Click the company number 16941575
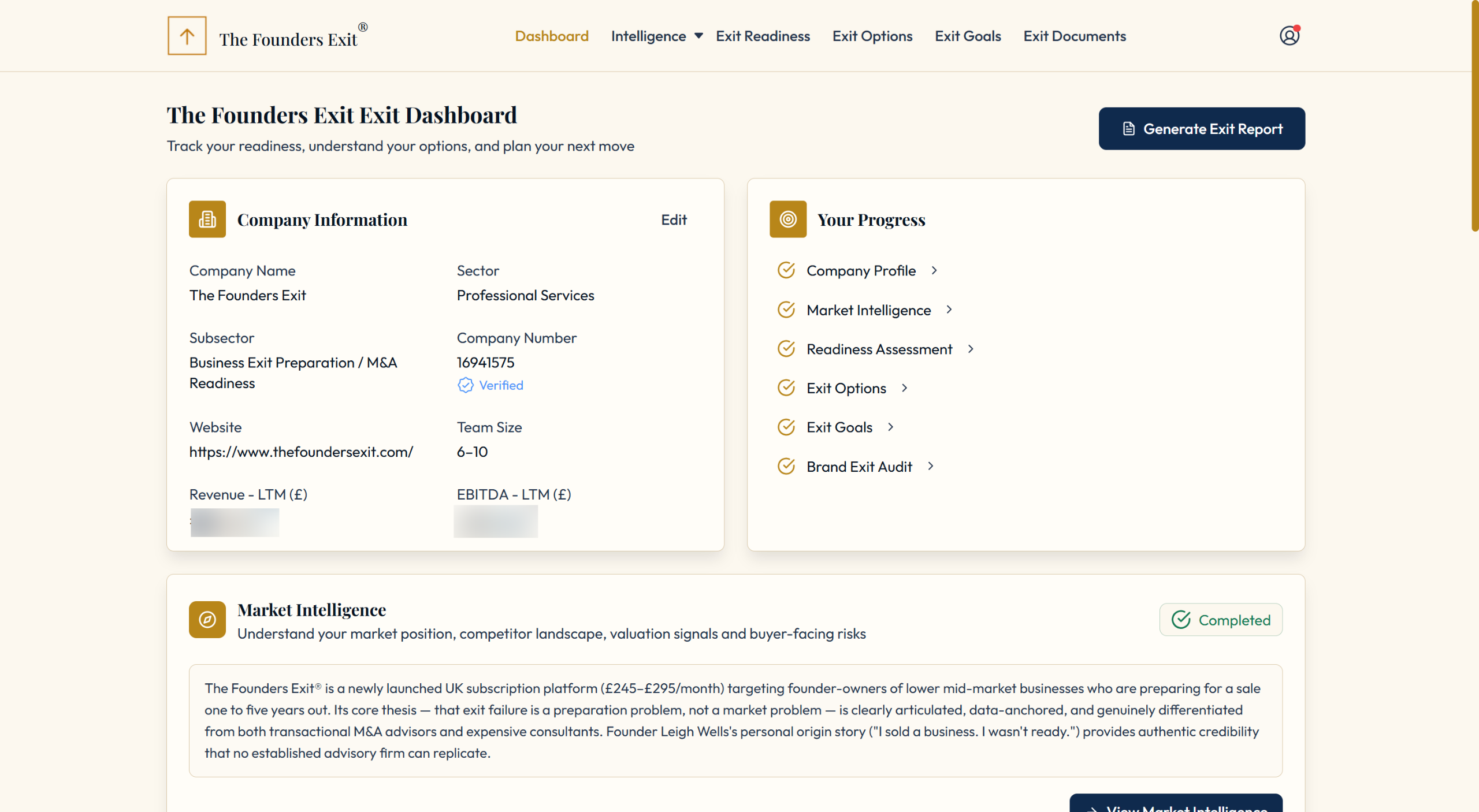This screenshot has width=1479, height=812. click(485, 362)
